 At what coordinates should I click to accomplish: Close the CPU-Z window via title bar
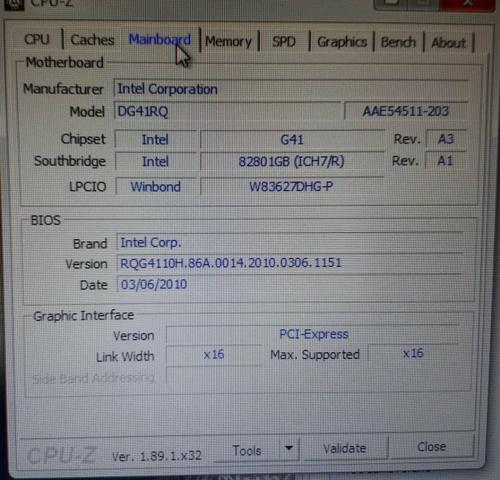[x=467, y=4]
